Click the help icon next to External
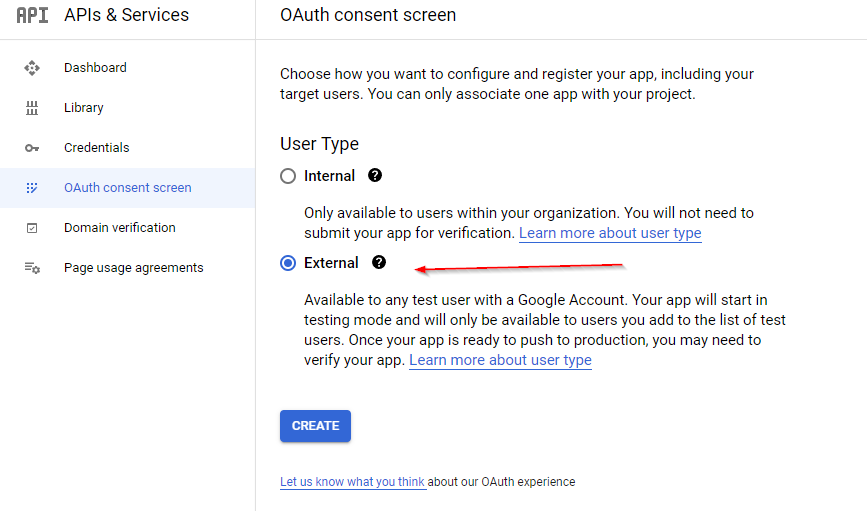The height and width of the screenshot is (511, 867). [379, 262]
